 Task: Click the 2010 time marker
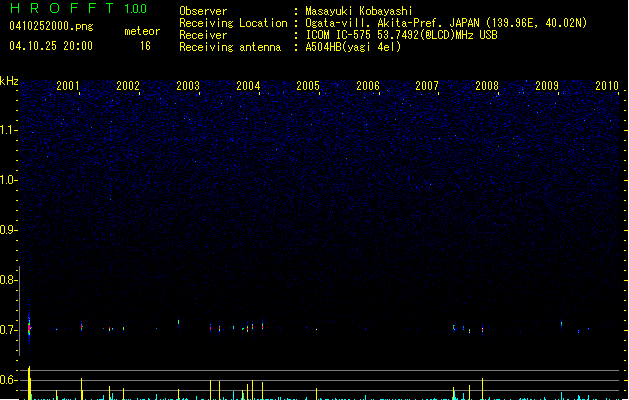tap(607, 85)
